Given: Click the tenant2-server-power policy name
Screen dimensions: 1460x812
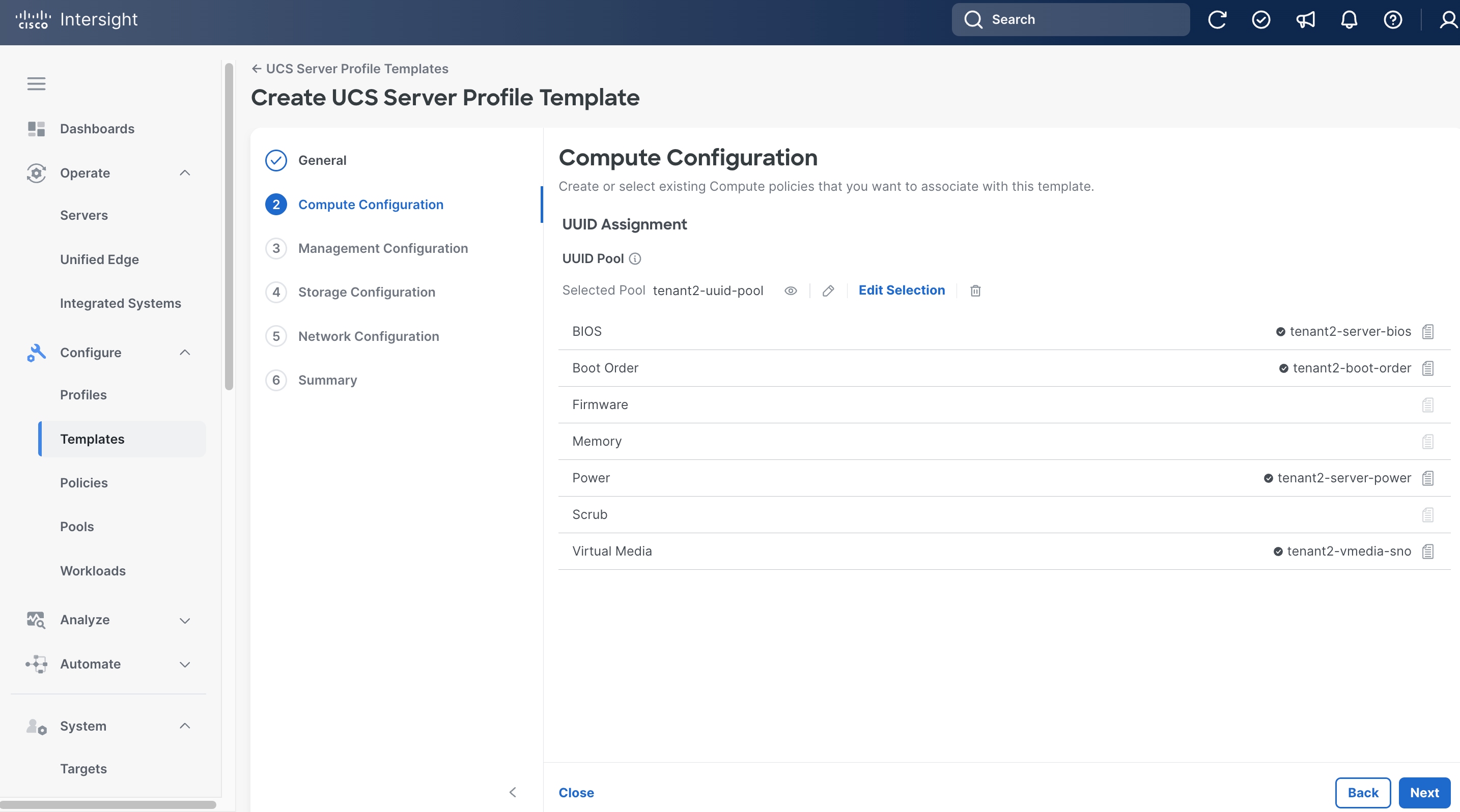Looking at the screenshot, I should point(1344,478).
